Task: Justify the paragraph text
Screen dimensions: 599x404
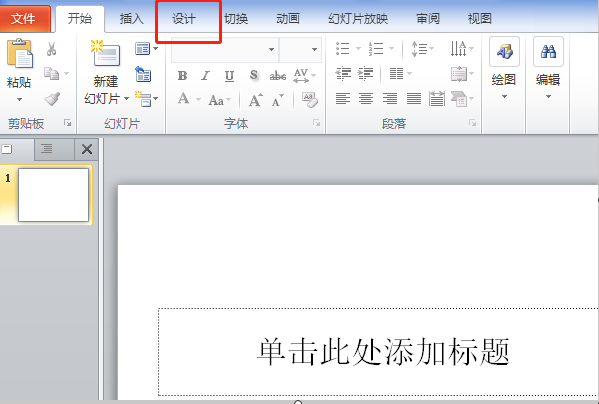Action: [413, 99]
